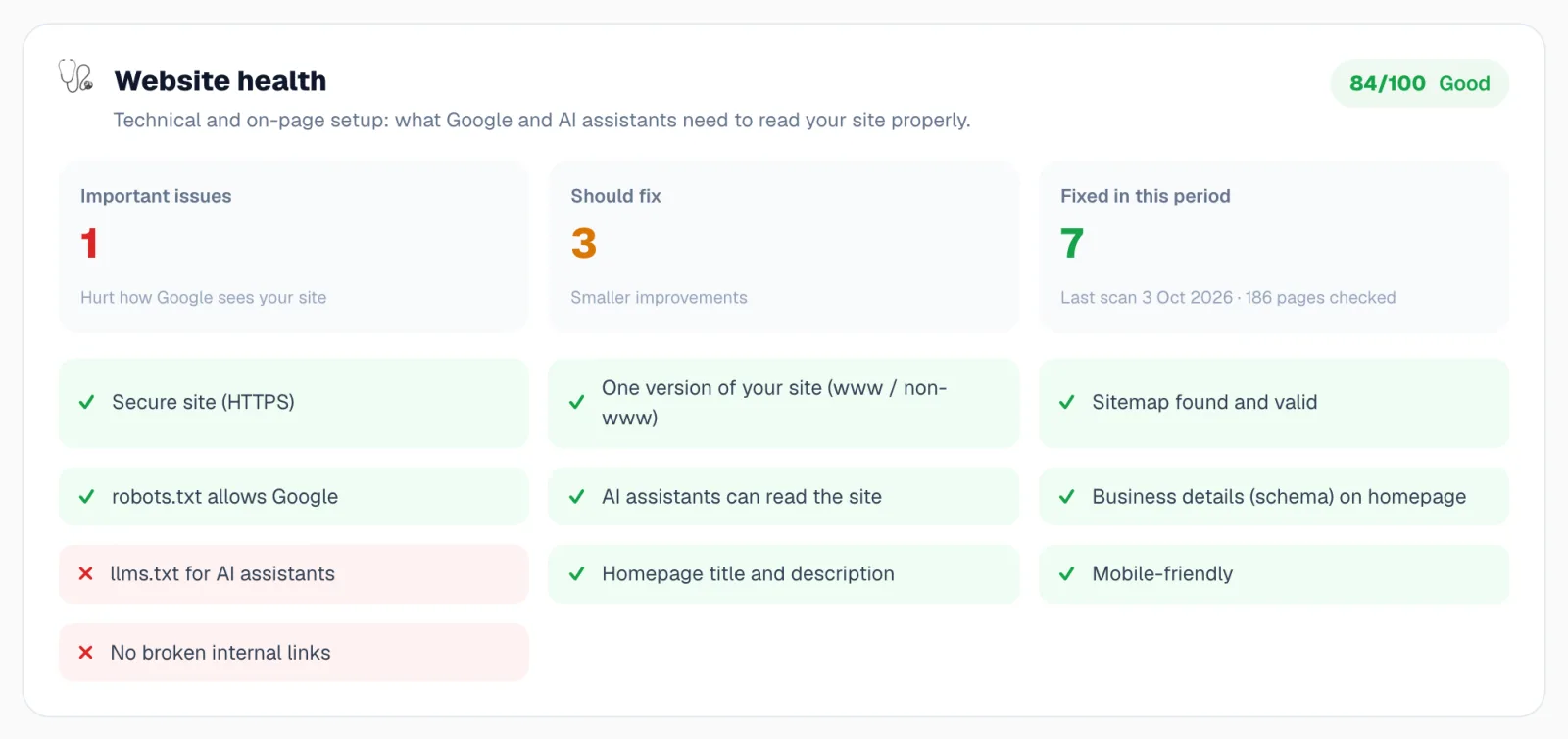The width and height of the screenshot is (1568, 739).
Task: Click the green number 7 under Fixed in this period
Action: (x=1072, y=243)
